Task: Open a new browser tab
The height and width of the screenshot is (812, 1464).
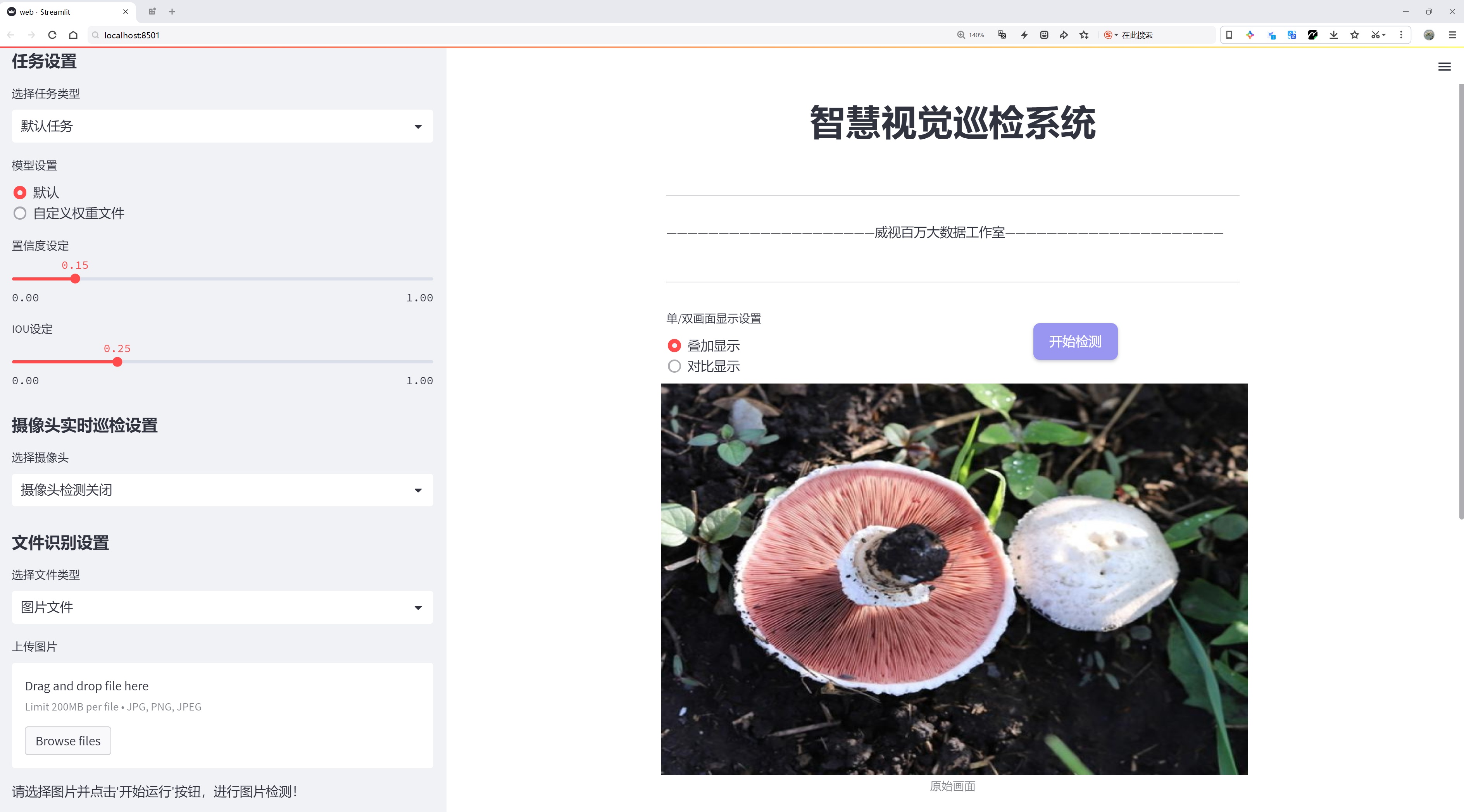Action: click(x=172, y=11)
